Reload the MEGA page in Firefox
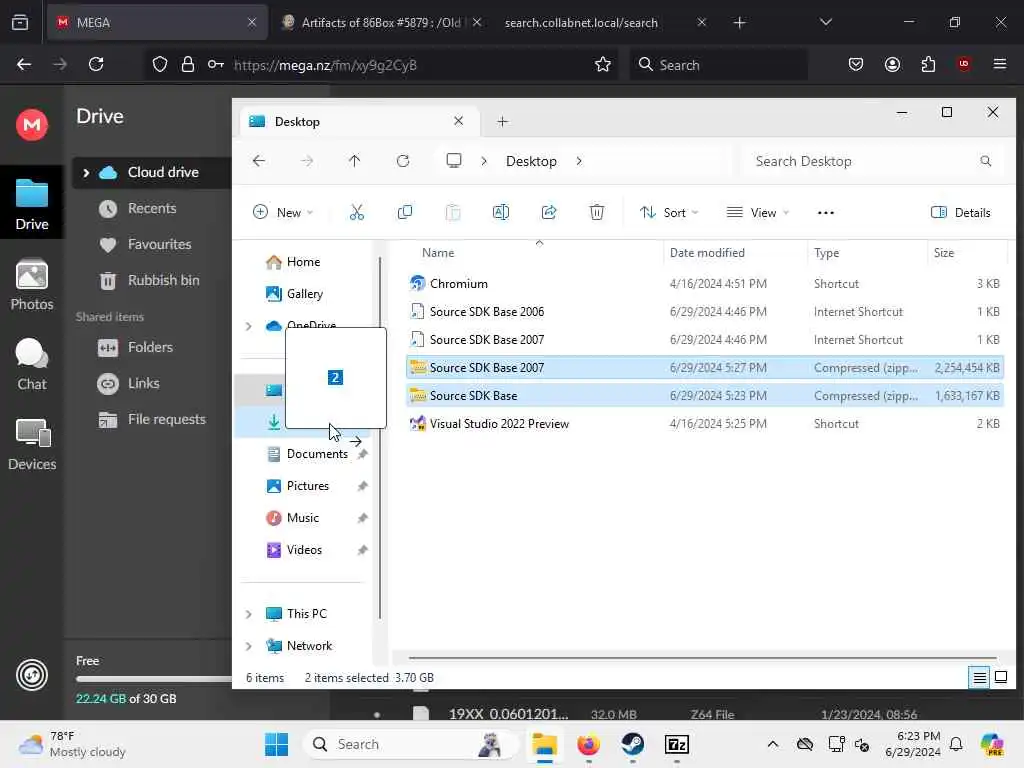 [x=96, y=64]
